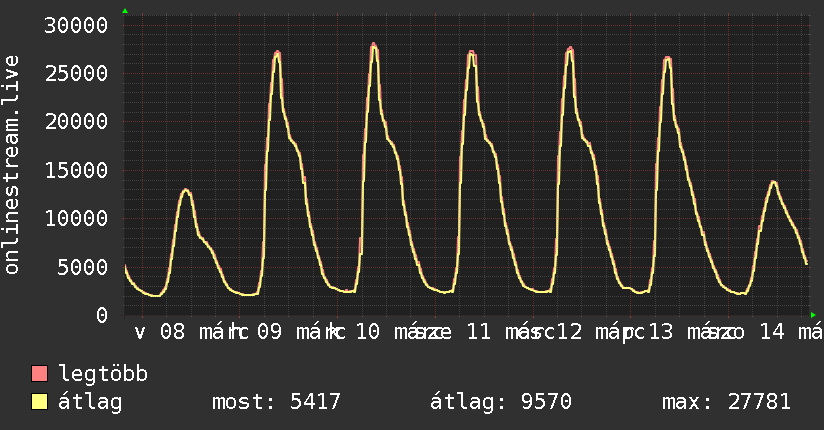Click the 12 date label on x-axis
The width and height of the screenshot is (824, 430).
click(x=569, y=332)
